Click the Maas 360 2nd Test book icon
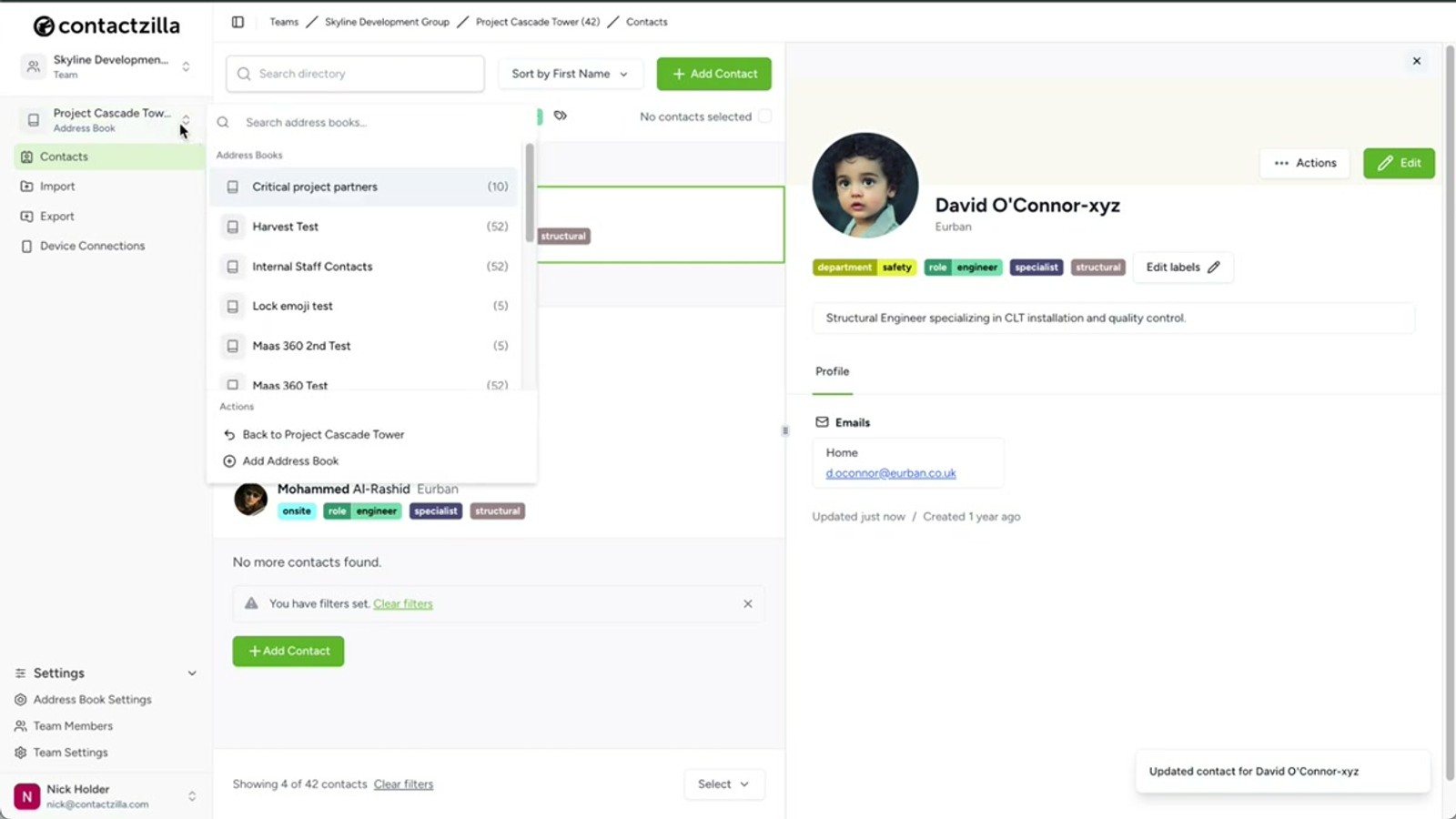Viewport: 1456px width, 819px height. pyautogui.click(x=233, y=346)
